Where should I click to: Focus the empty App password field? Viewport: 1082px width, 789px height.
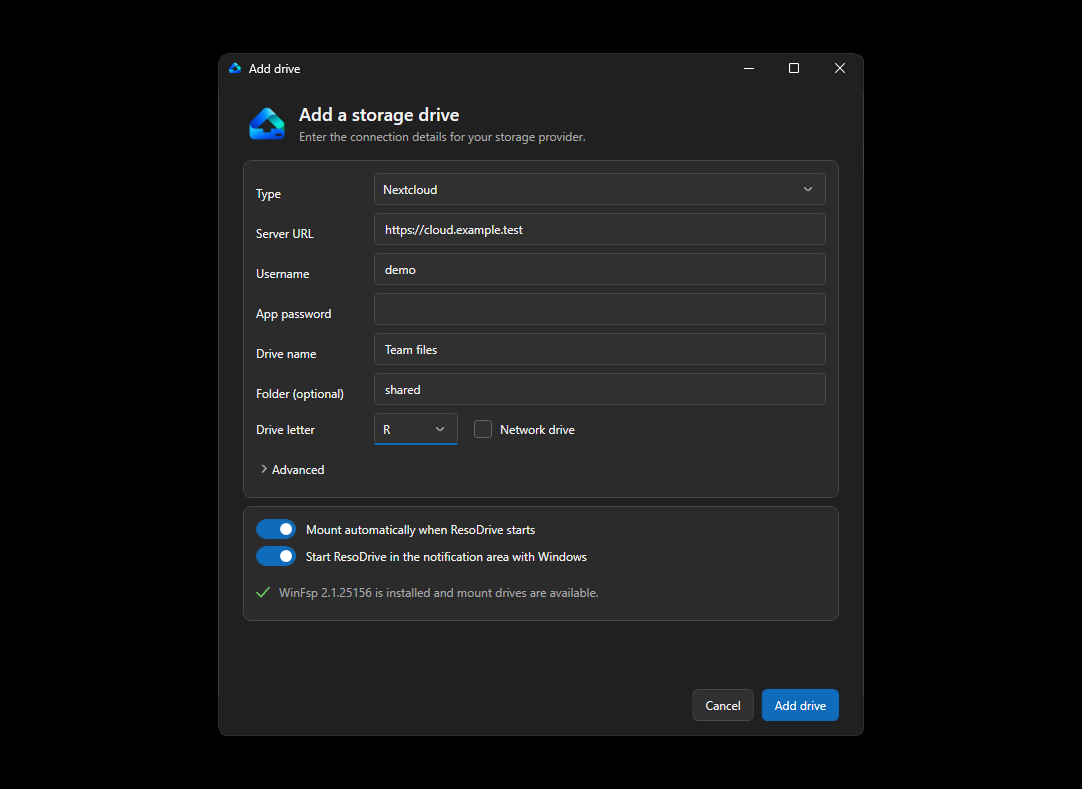click(600, 309)
